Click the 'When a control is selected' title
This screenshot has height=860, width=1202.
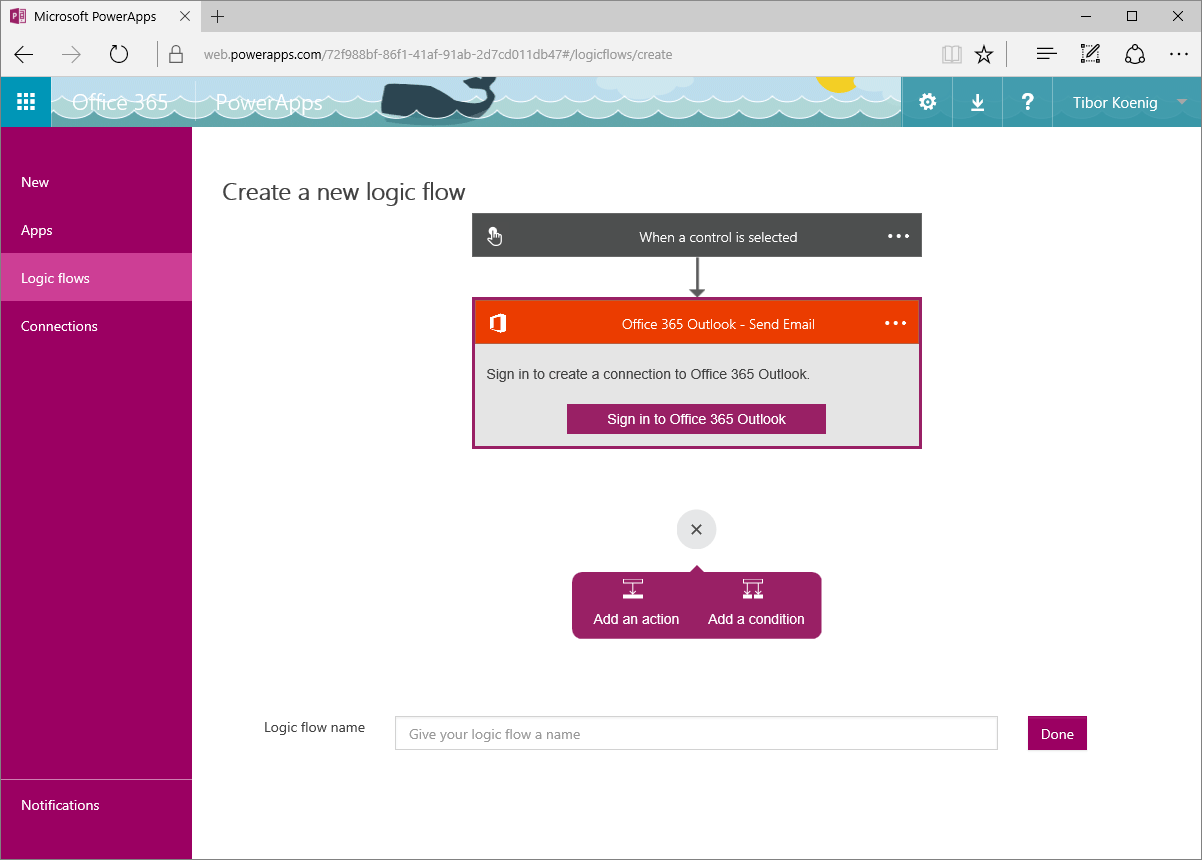718,237
